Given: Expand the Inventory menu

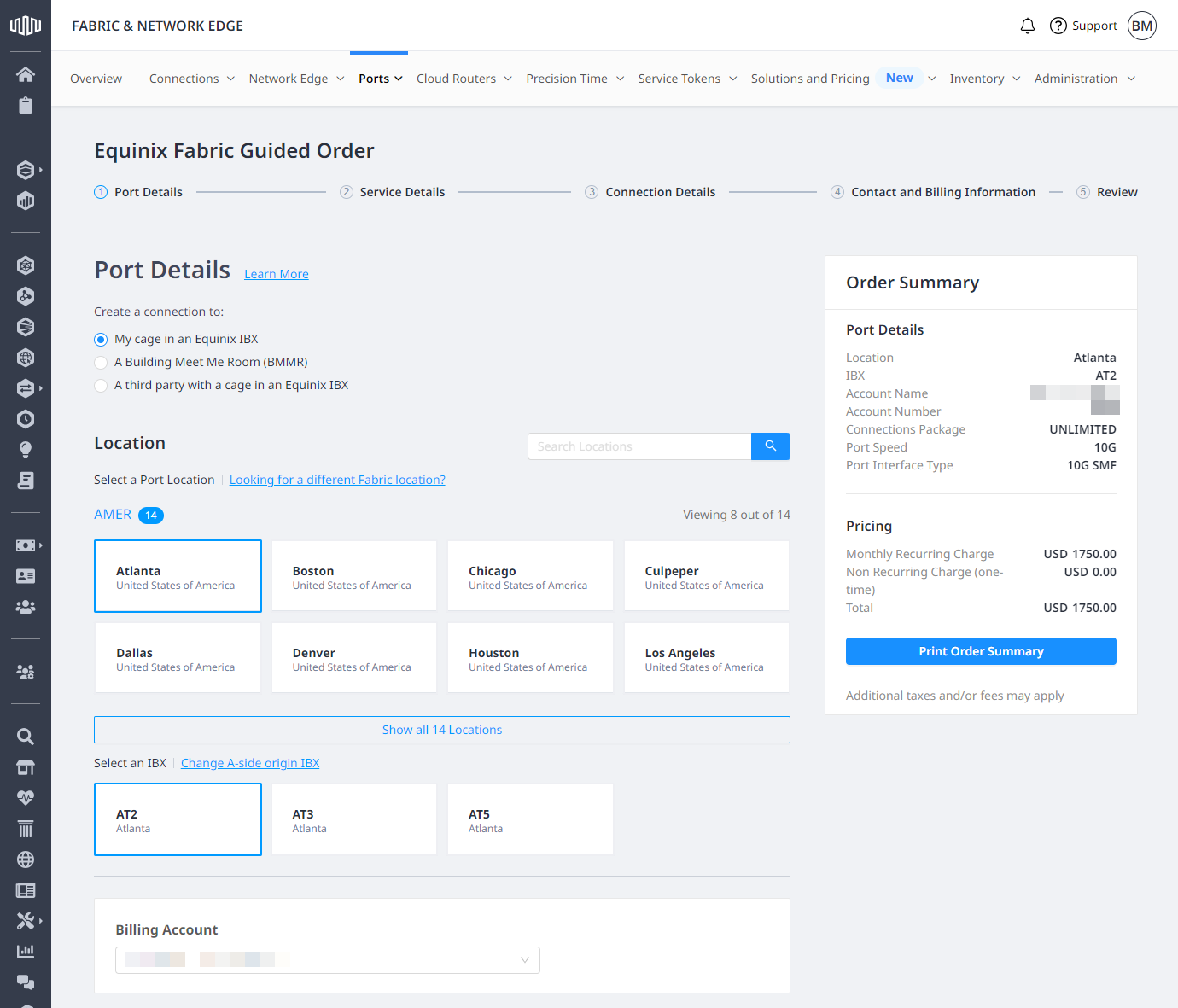Looking at the screenshot, I should (985, 79).
